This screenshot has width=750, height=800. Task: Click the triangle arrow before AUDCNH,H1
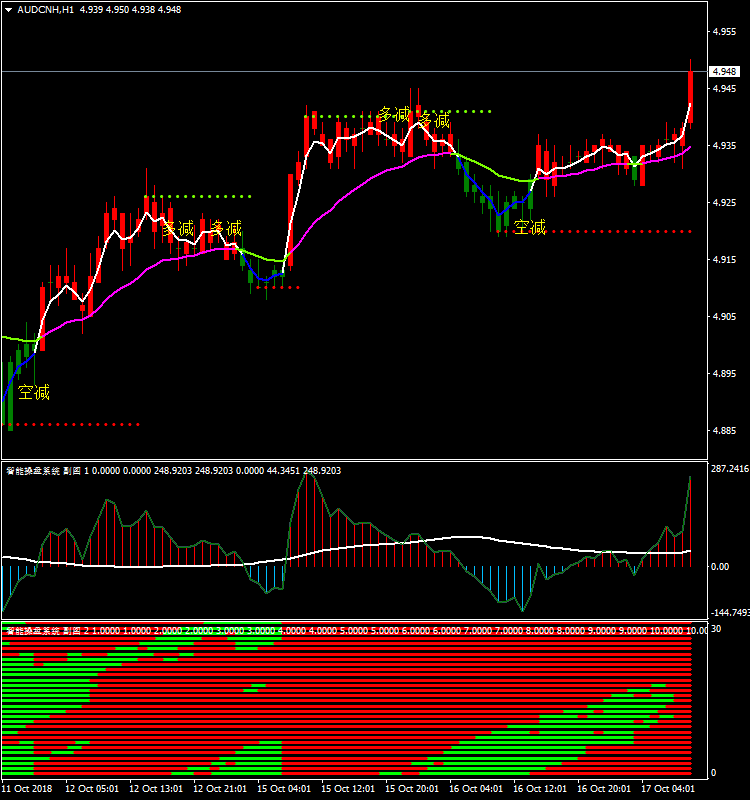point(9,9)
